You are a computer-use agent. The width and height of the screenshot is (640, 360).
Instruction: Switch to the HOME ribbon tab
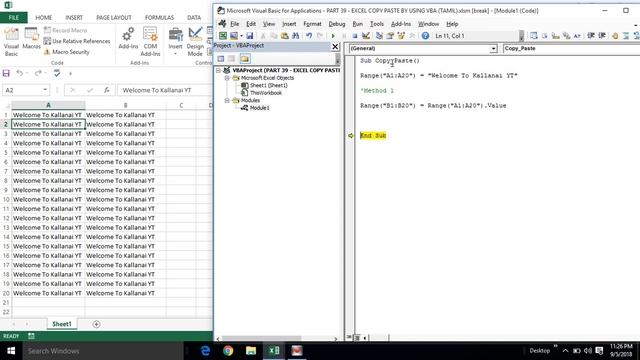tap(44, 18)
